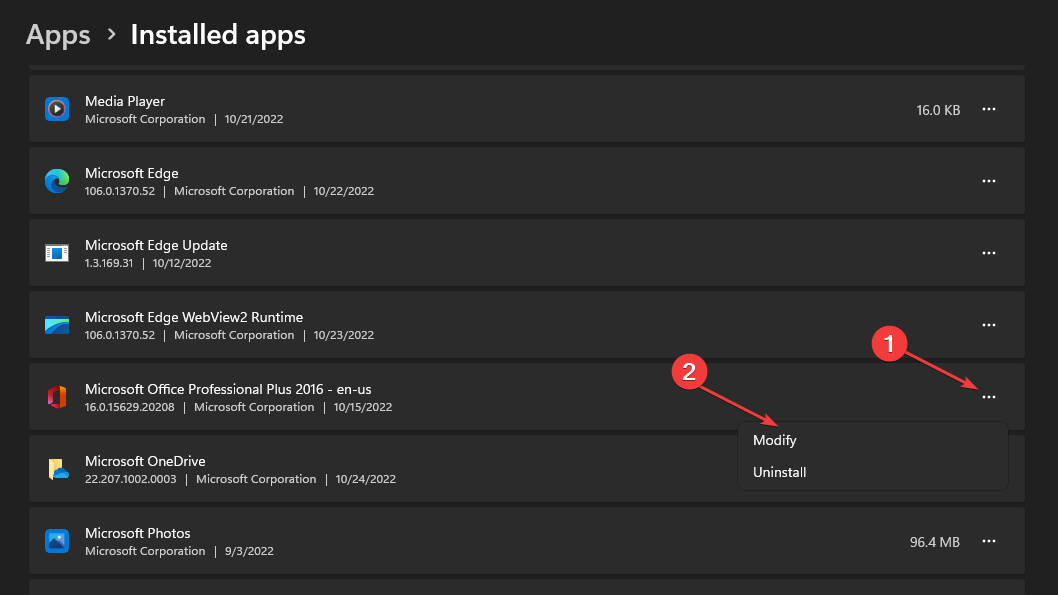Viewport: 1058px width, 595px height.
Task: Open more options for Media Player
Action: click(989, 109)
